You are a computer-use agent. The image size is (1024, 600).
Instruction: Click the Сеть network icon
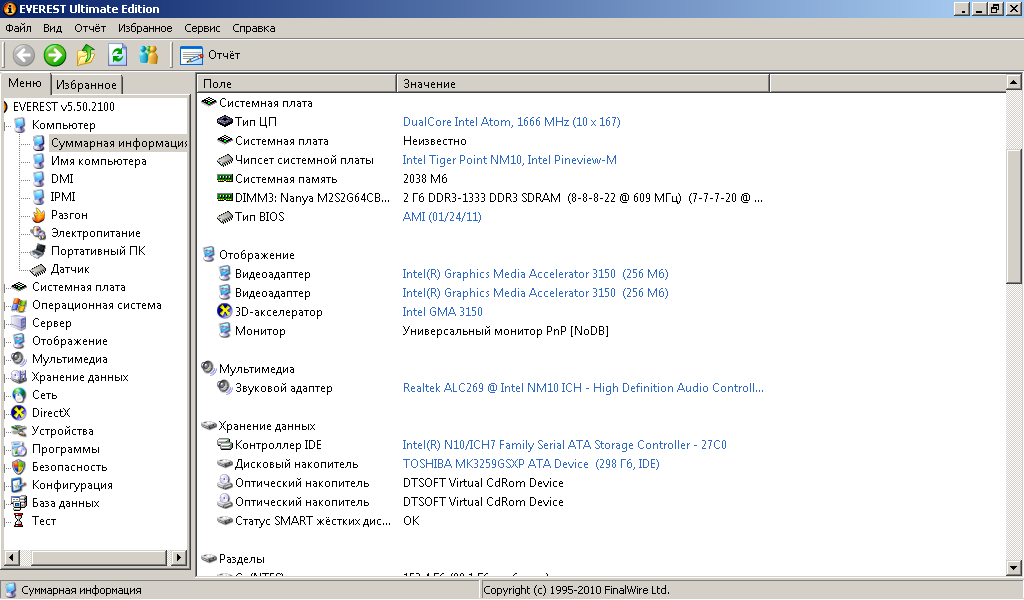point(20,395)
